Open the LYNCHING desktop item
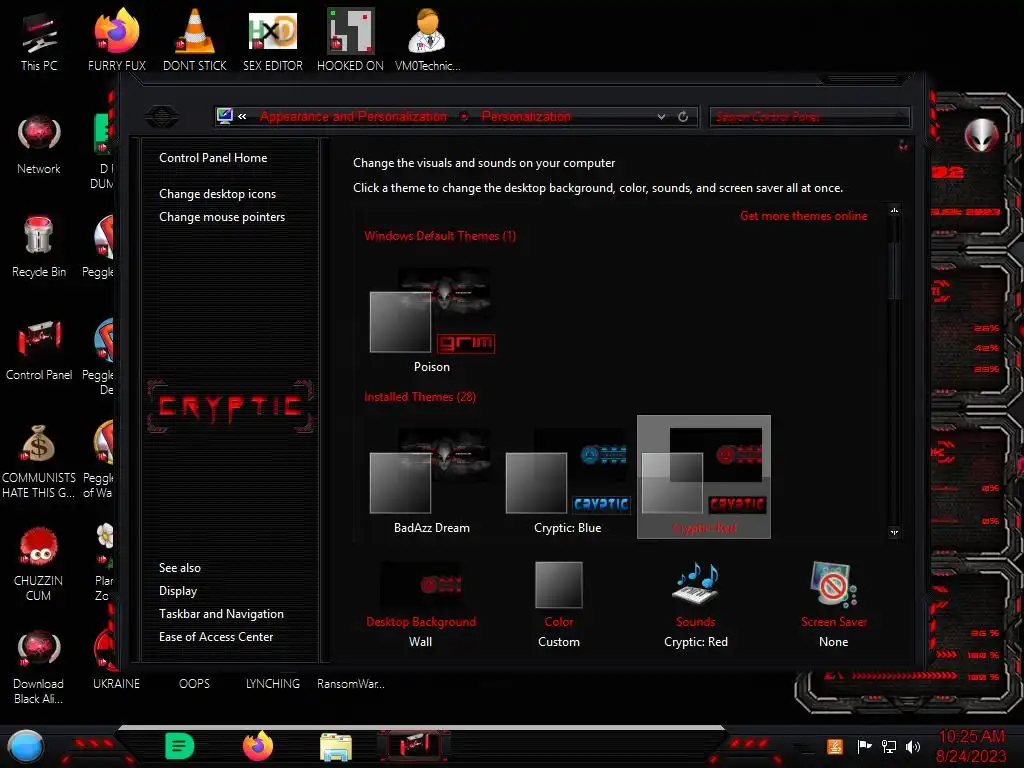 272,684
